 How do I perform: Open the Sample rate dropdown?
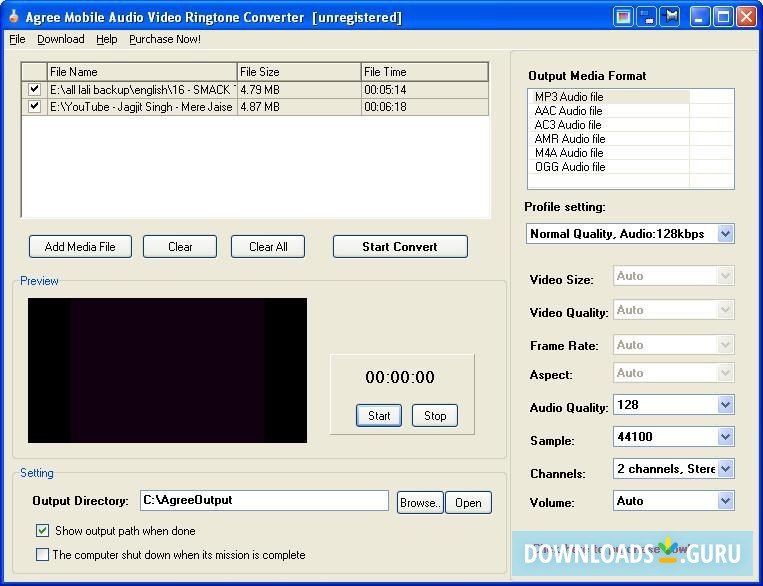725,437
